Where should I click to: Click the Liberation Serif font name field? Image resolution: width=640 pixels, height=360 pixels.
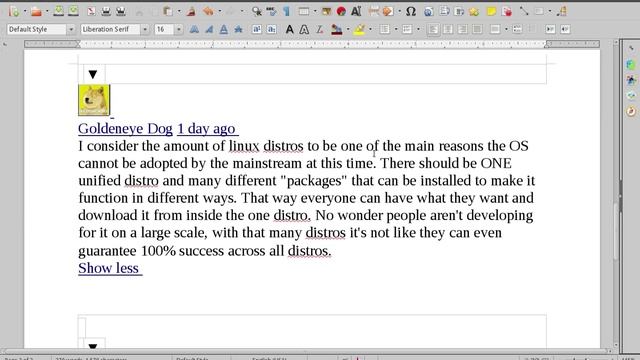pos(110,29)
